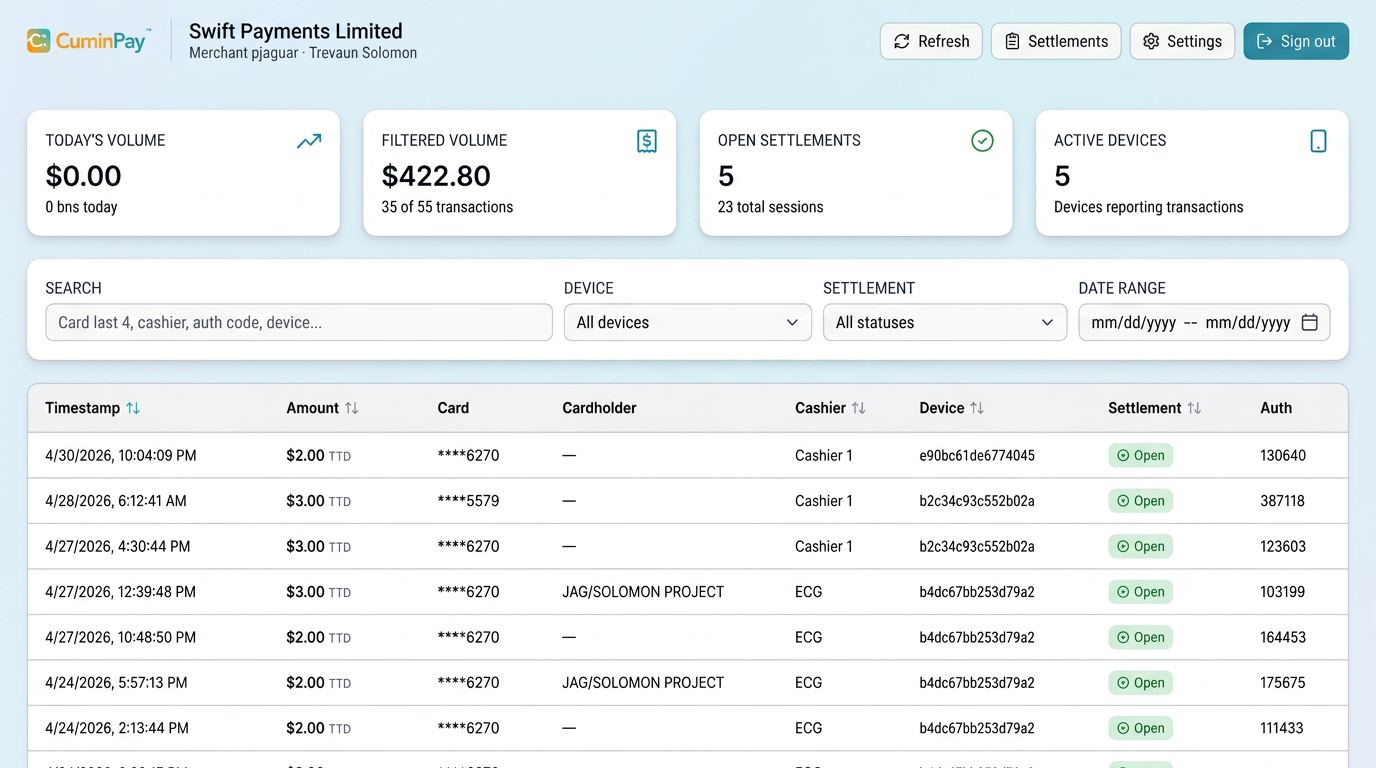Sort by Amount using its sort arrows
Image resolution: width=1376 pixels, height=768 pixels.
click(351, 408)
